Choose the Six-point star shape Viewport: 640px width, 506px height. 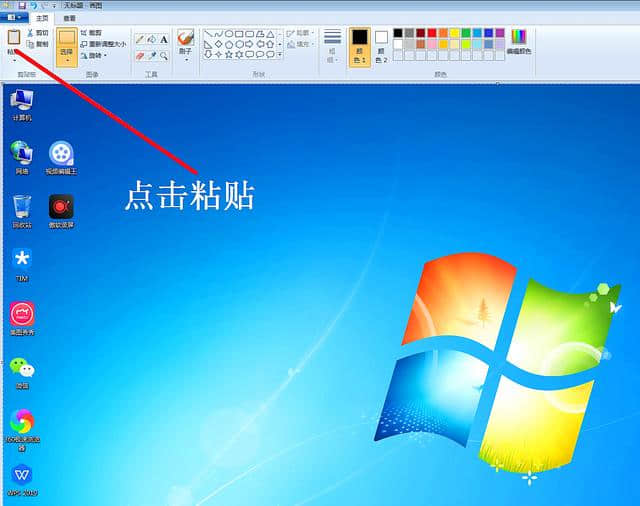pos(239,54)
